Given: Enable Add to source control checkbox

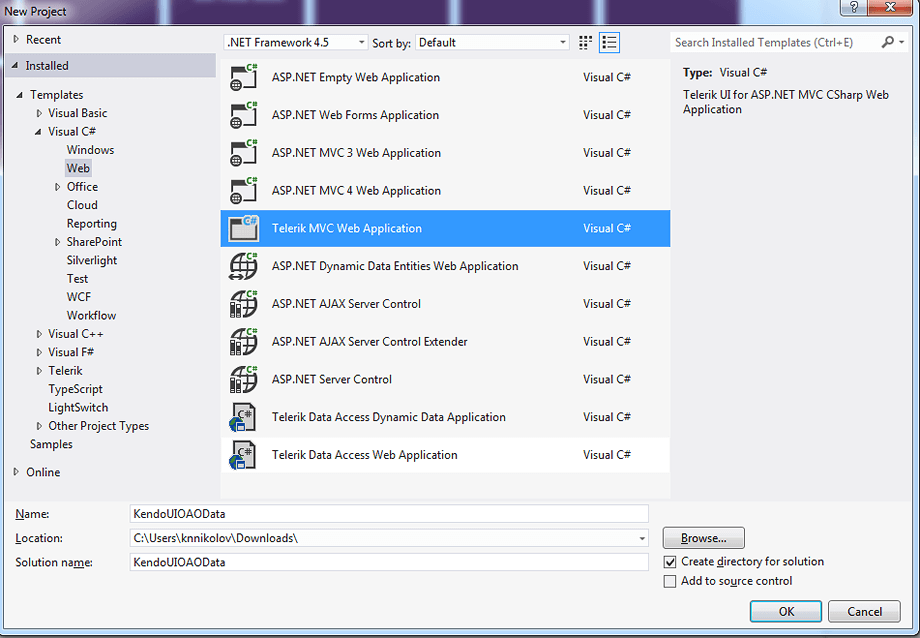Looking at the screenshot, I should coord(669,581).
